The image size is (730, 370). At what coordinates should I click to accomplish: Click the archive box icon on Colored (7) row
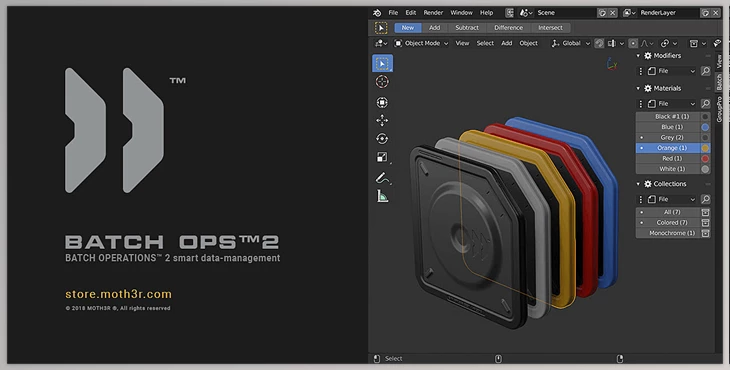point(706,222)
